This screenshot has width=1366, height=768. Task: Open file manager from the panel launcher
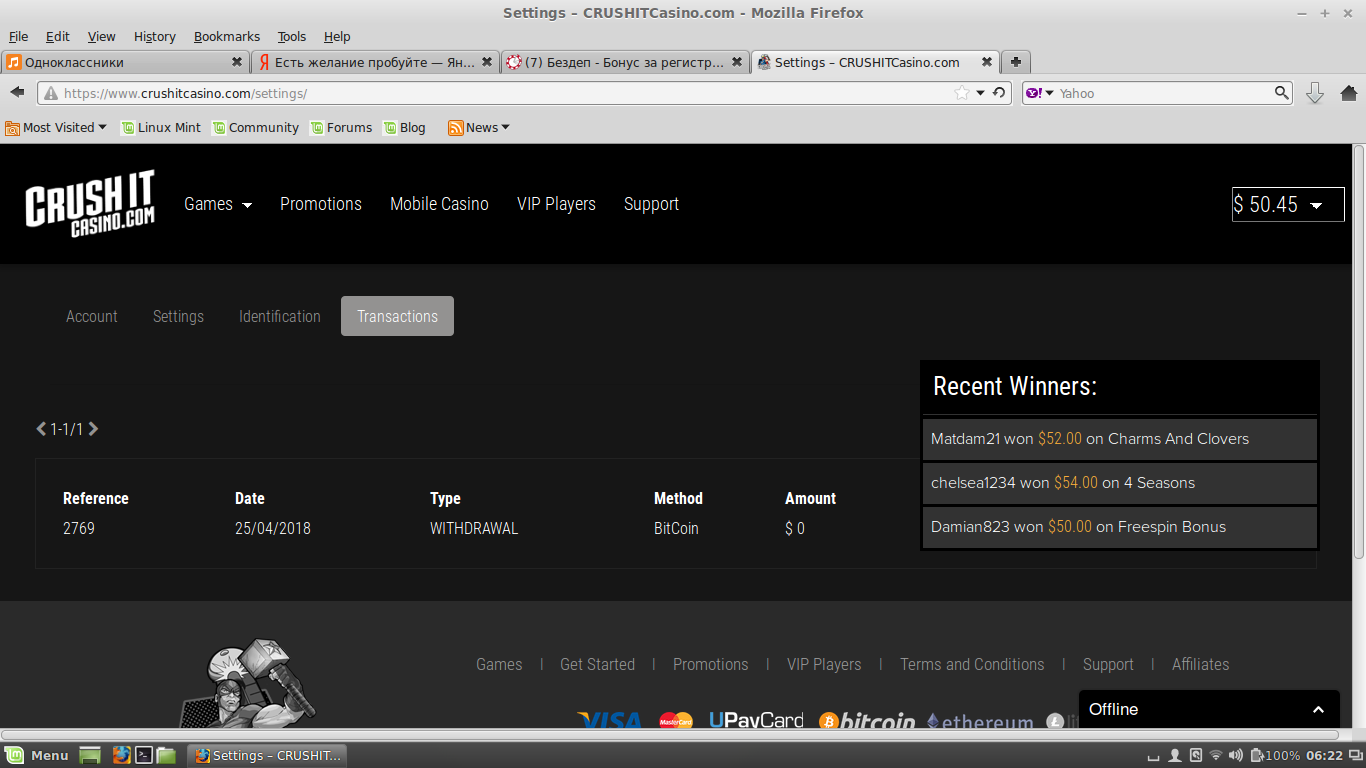click(166, 756)
